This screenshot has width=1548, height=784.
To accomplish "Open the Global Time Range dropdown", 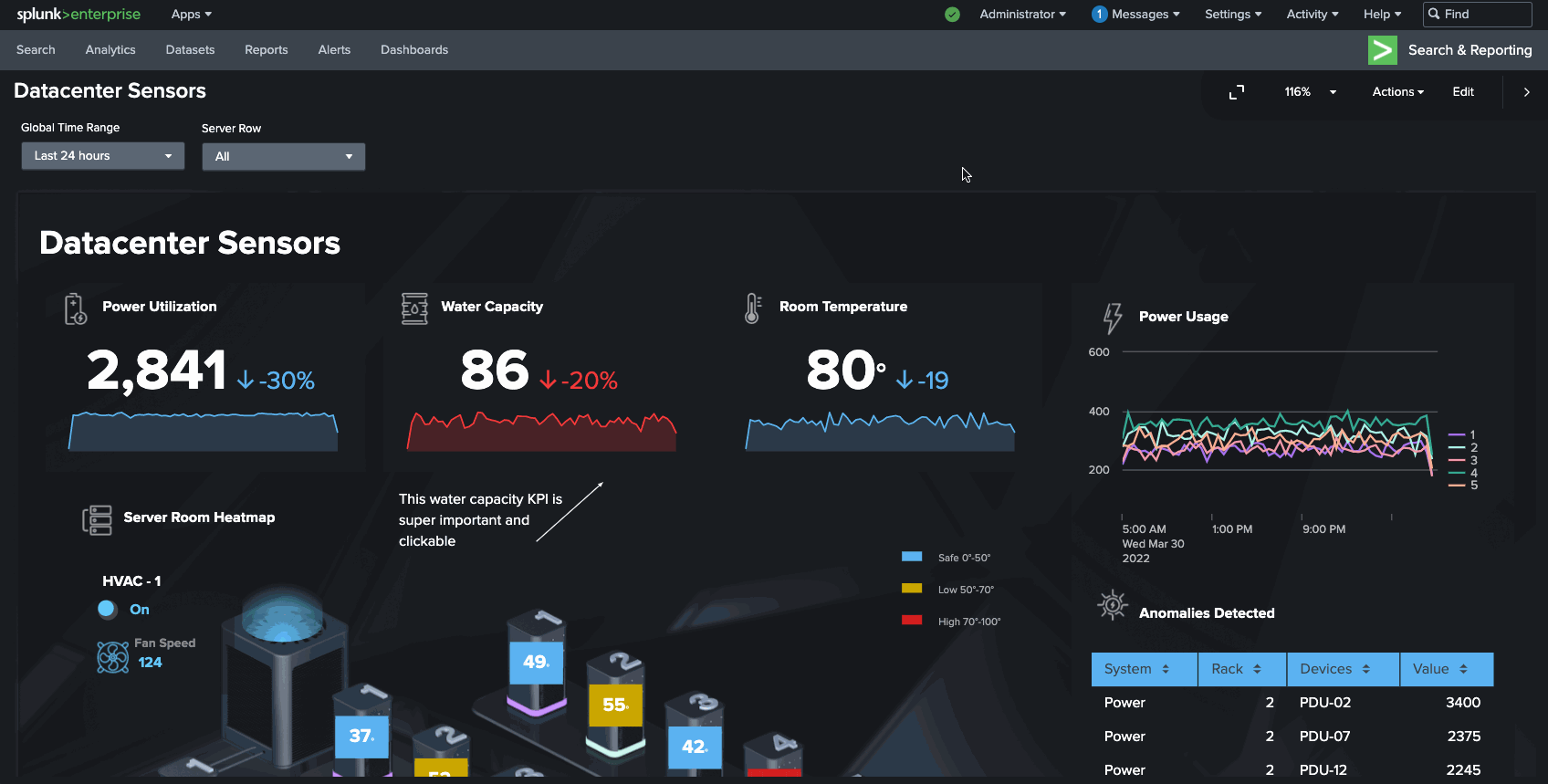I will pyautogui.click(x=102, y=156).
